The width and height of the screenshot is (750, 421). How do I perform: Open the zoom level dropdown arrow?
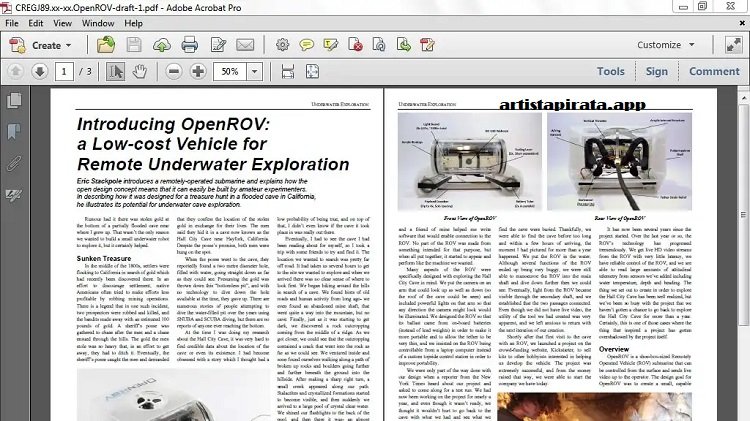(254, 72)
